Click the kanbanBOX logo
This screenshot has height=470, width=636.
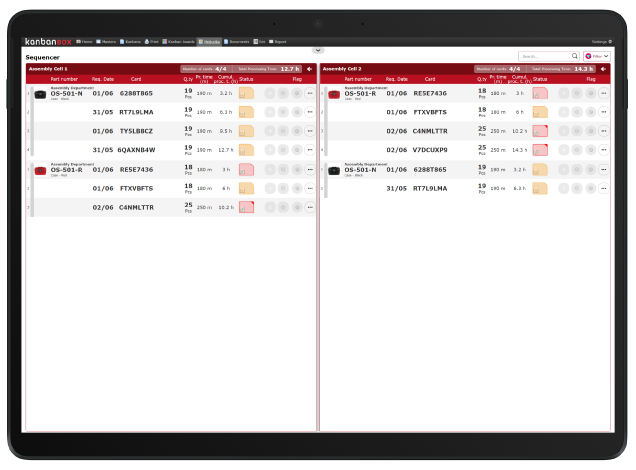pyautogui.click(x=48, y=42)
